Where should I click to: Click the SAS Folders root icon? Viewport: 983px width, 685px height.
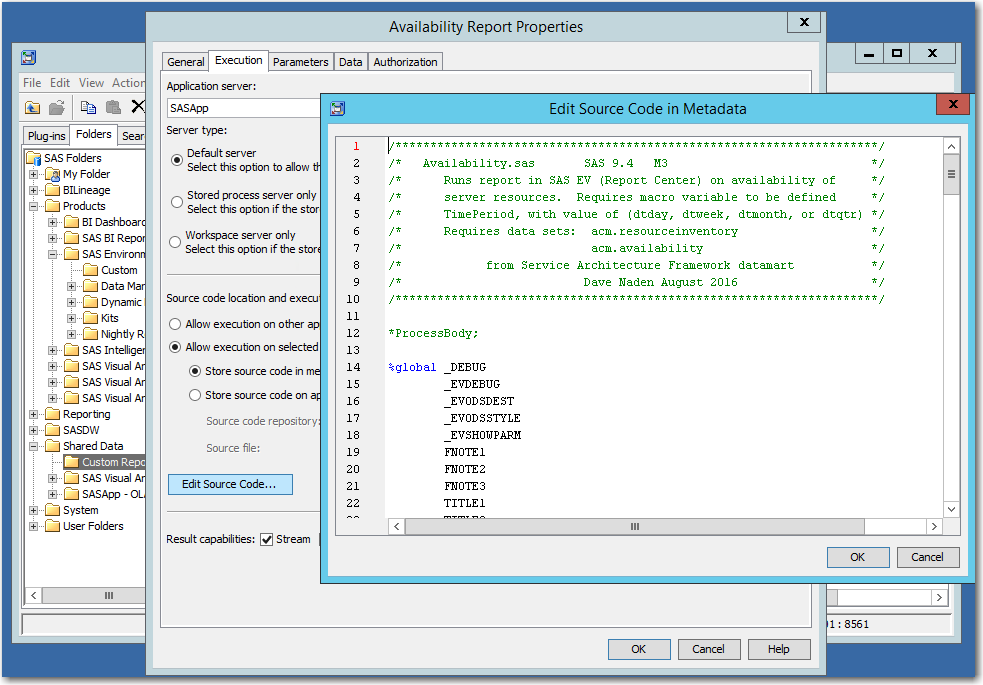34,158
